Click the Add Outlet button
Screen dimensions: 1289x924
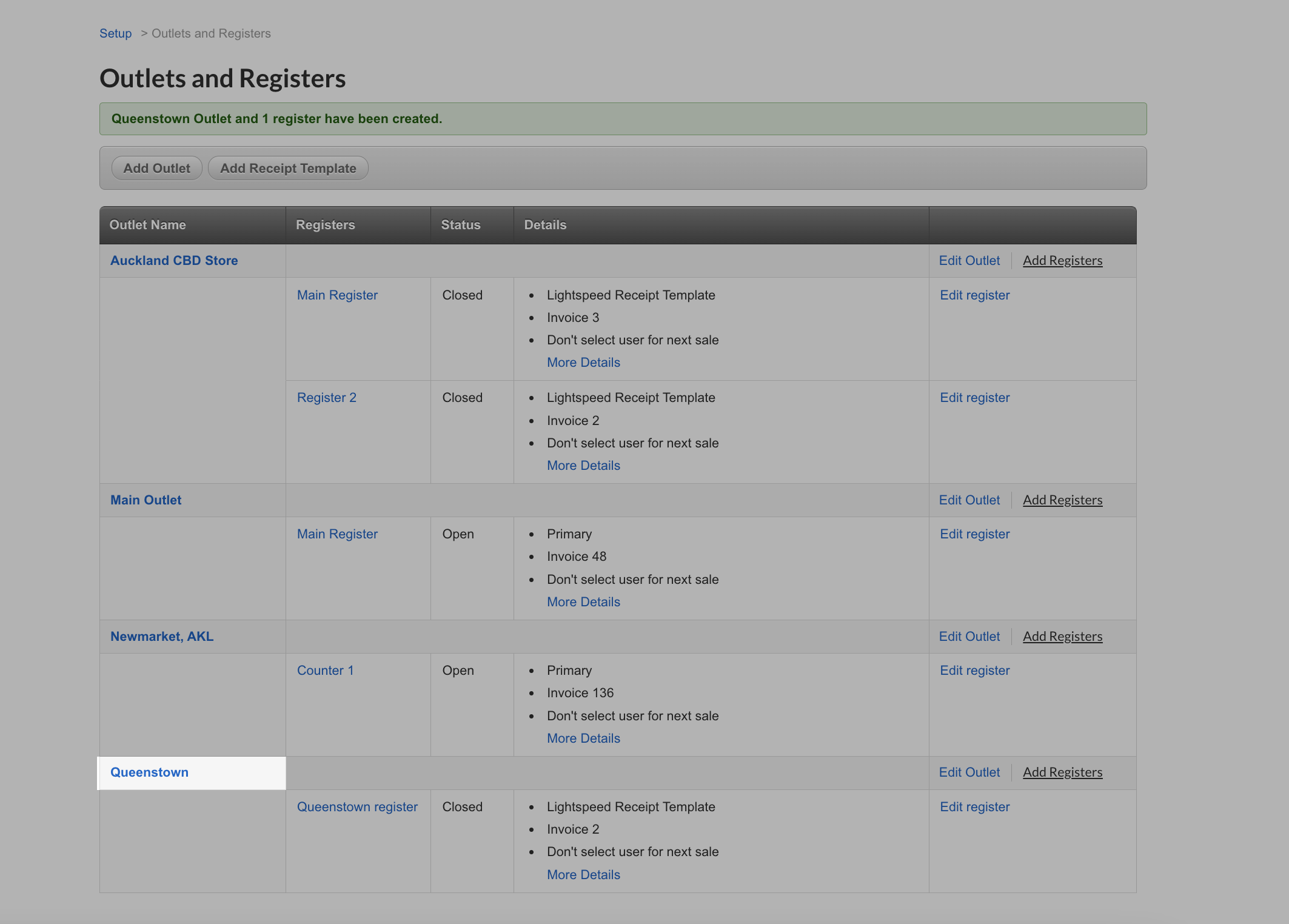156,169
